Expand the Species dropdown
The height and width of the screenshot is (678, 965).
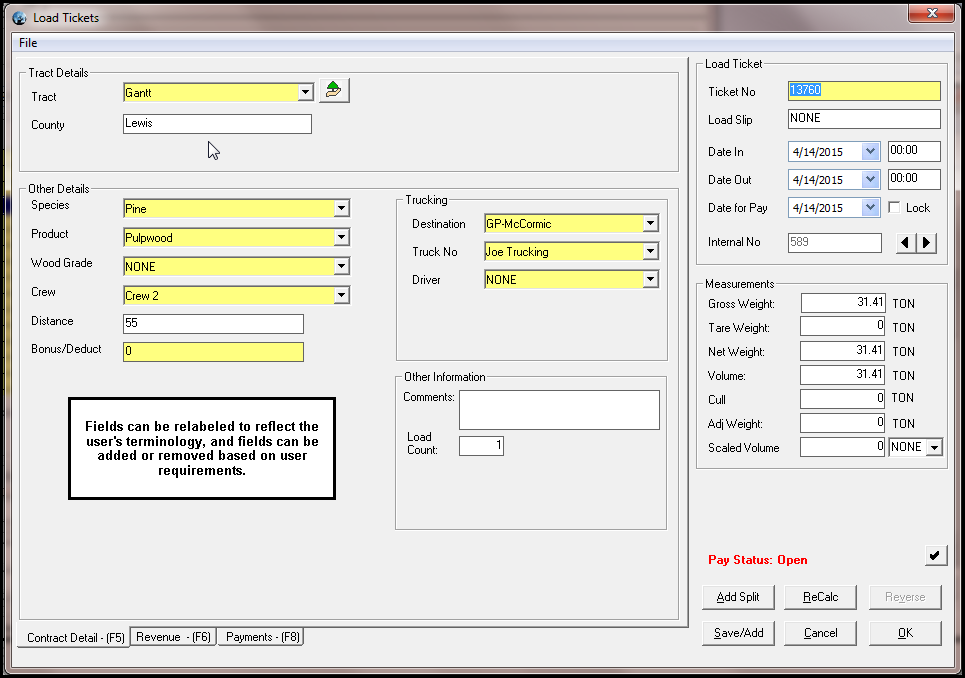click(342, 209)
